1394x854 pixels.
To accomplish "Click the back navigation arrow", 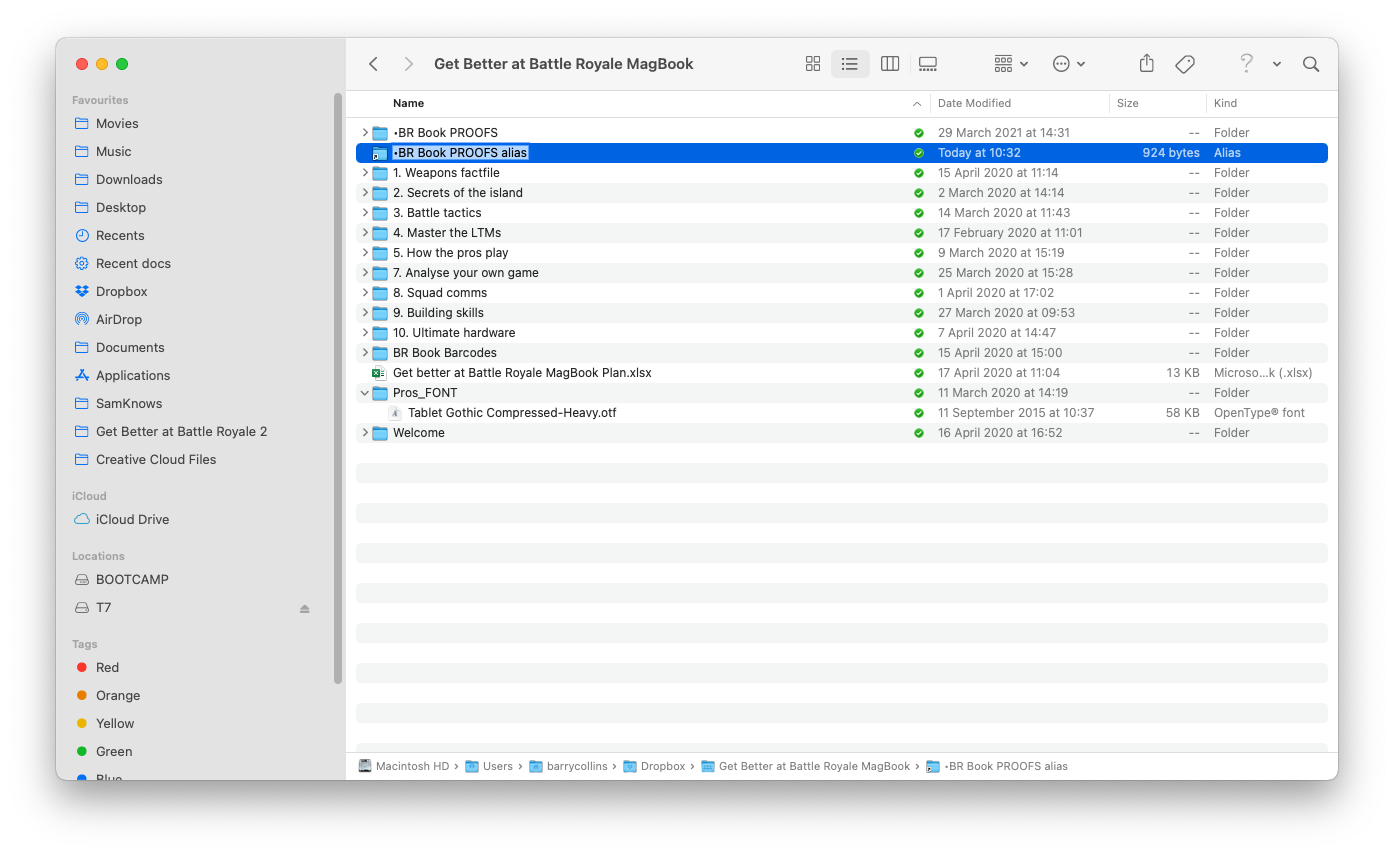I will (373, 63).
